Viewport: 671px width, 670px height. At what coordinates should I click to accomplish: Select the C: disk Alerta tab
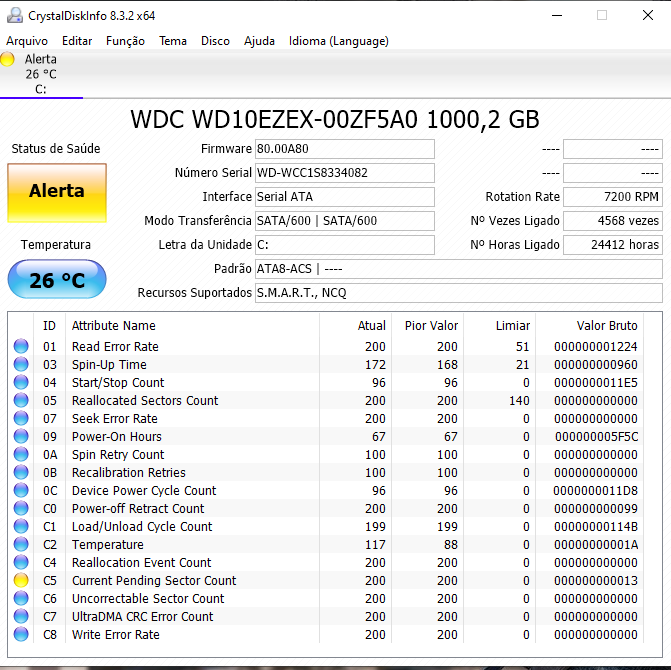click(x=41, y=74)
